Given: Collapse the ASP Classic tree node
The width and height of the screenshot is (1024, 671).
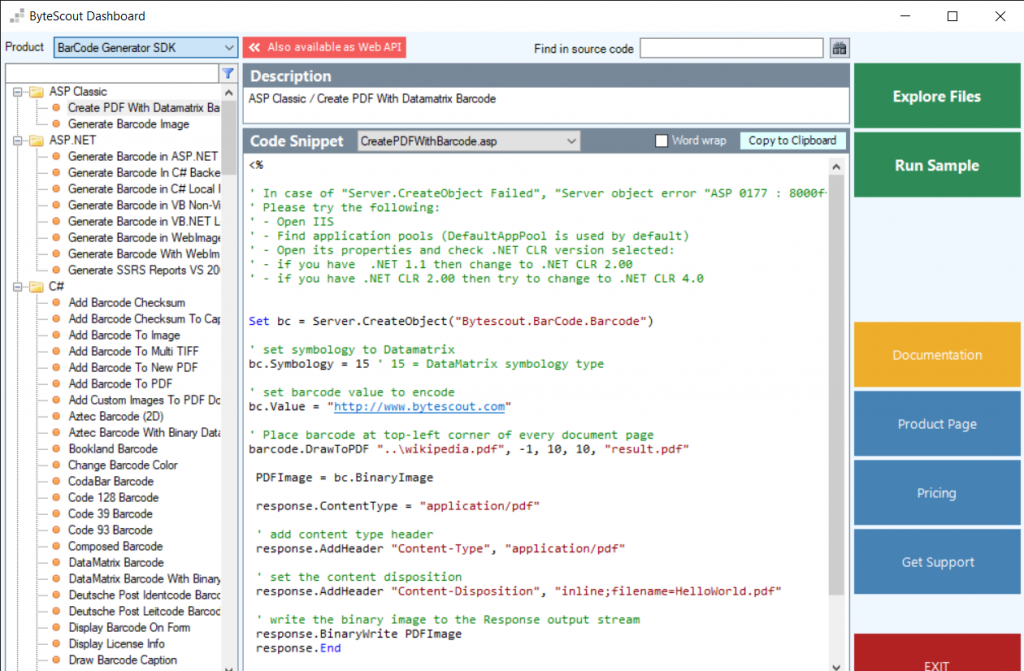Looking at the screenshot, I should (x=18, y=91).
